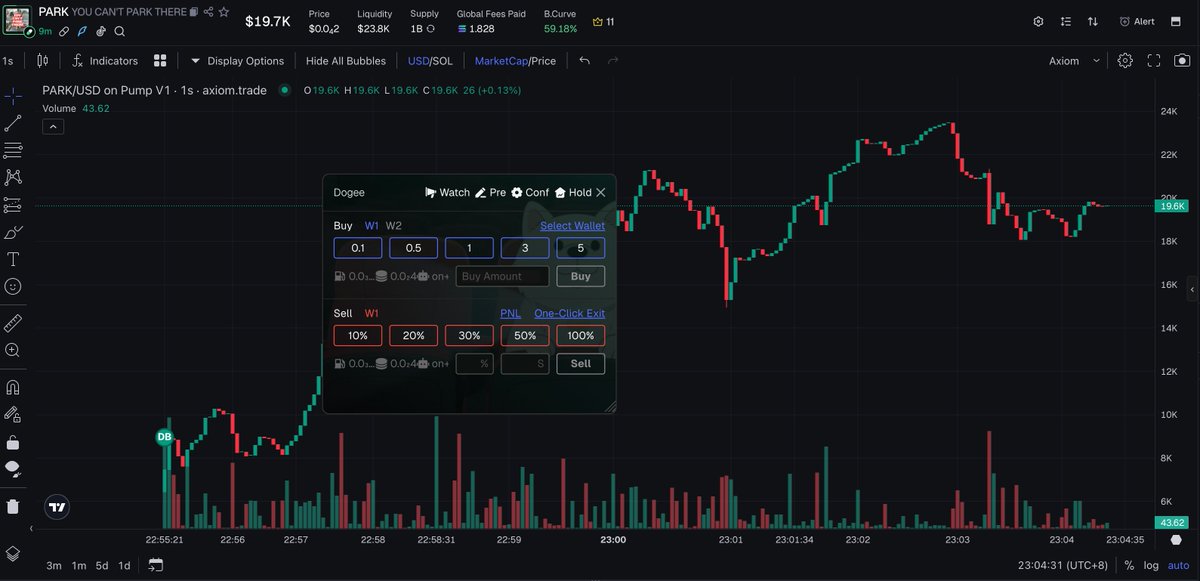The image size is (1200, 581).
Task: Click the 5 quick buy button
Action: (x=581, y=248)
